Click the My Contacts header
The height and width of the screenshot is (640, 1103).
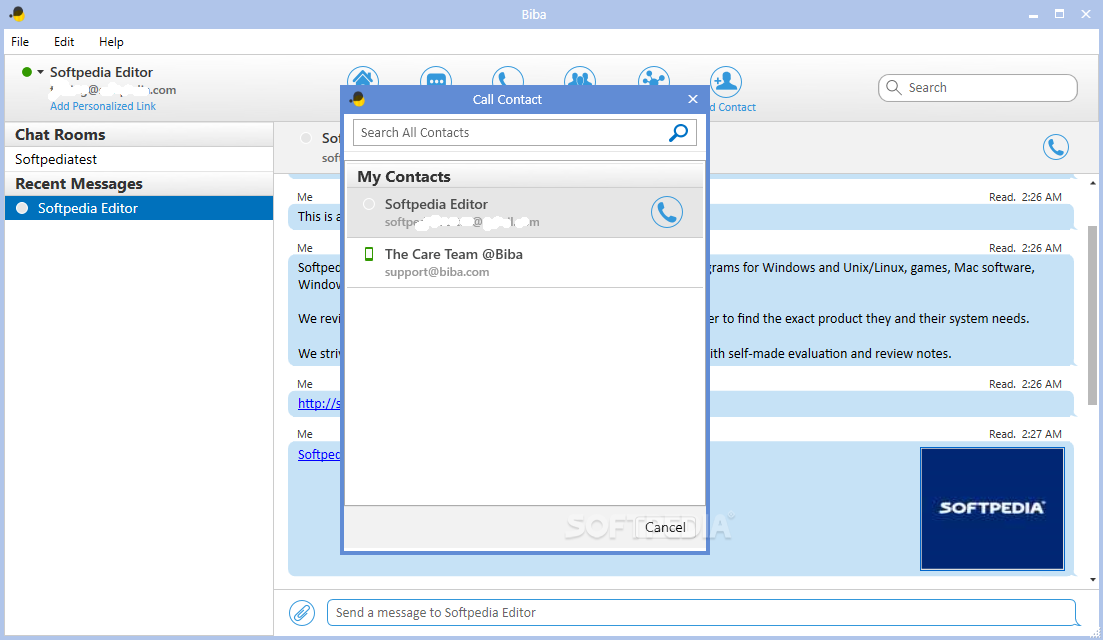[x=525, y=176]
